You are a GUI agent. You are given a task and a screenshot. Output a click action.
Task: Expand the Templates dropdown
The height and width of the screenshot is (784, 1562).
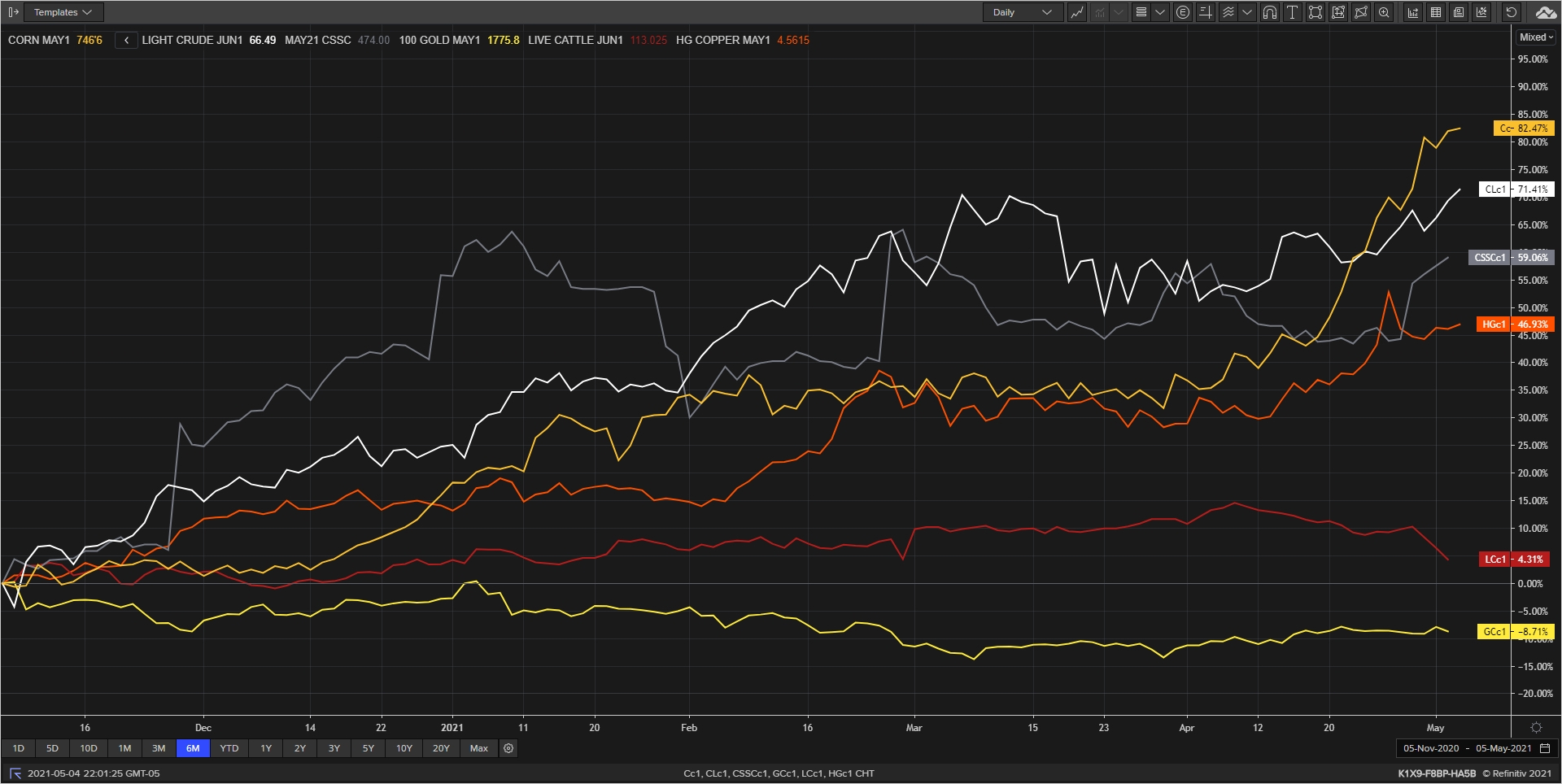point(63,12)
